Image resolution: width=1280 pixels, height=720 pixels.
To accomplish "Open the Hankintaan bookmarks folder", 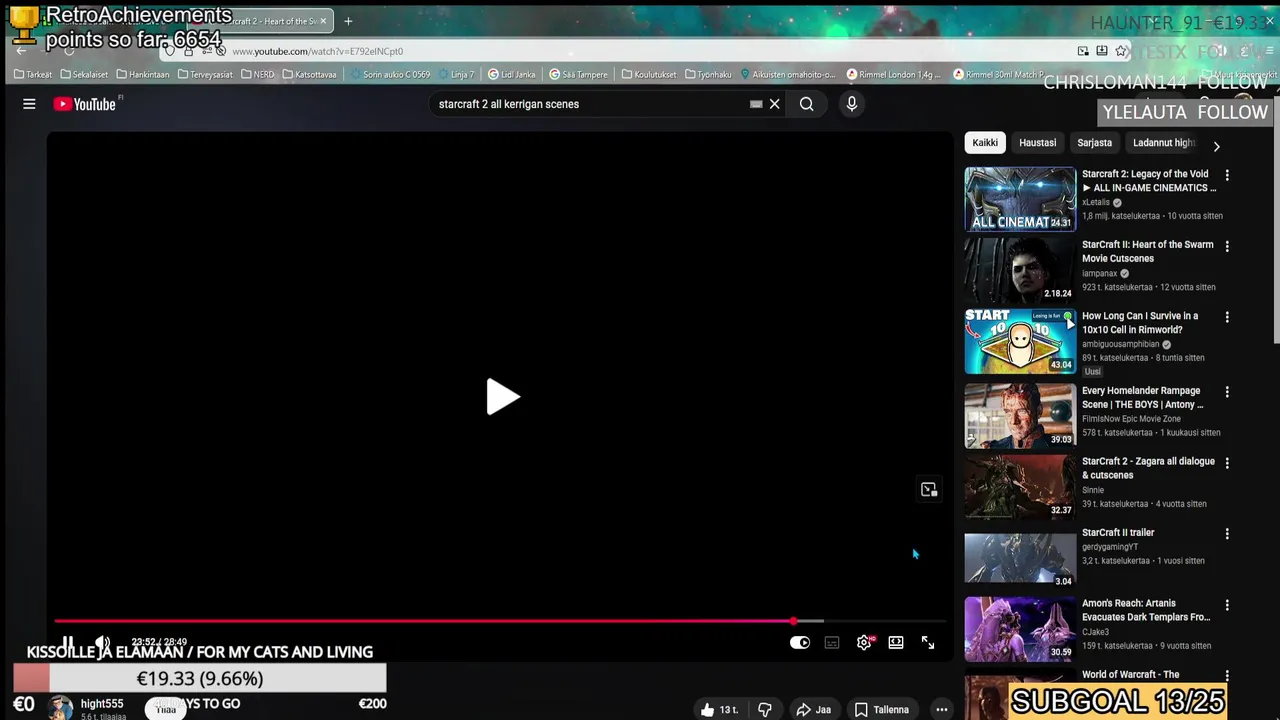I will tap(143, 74).
